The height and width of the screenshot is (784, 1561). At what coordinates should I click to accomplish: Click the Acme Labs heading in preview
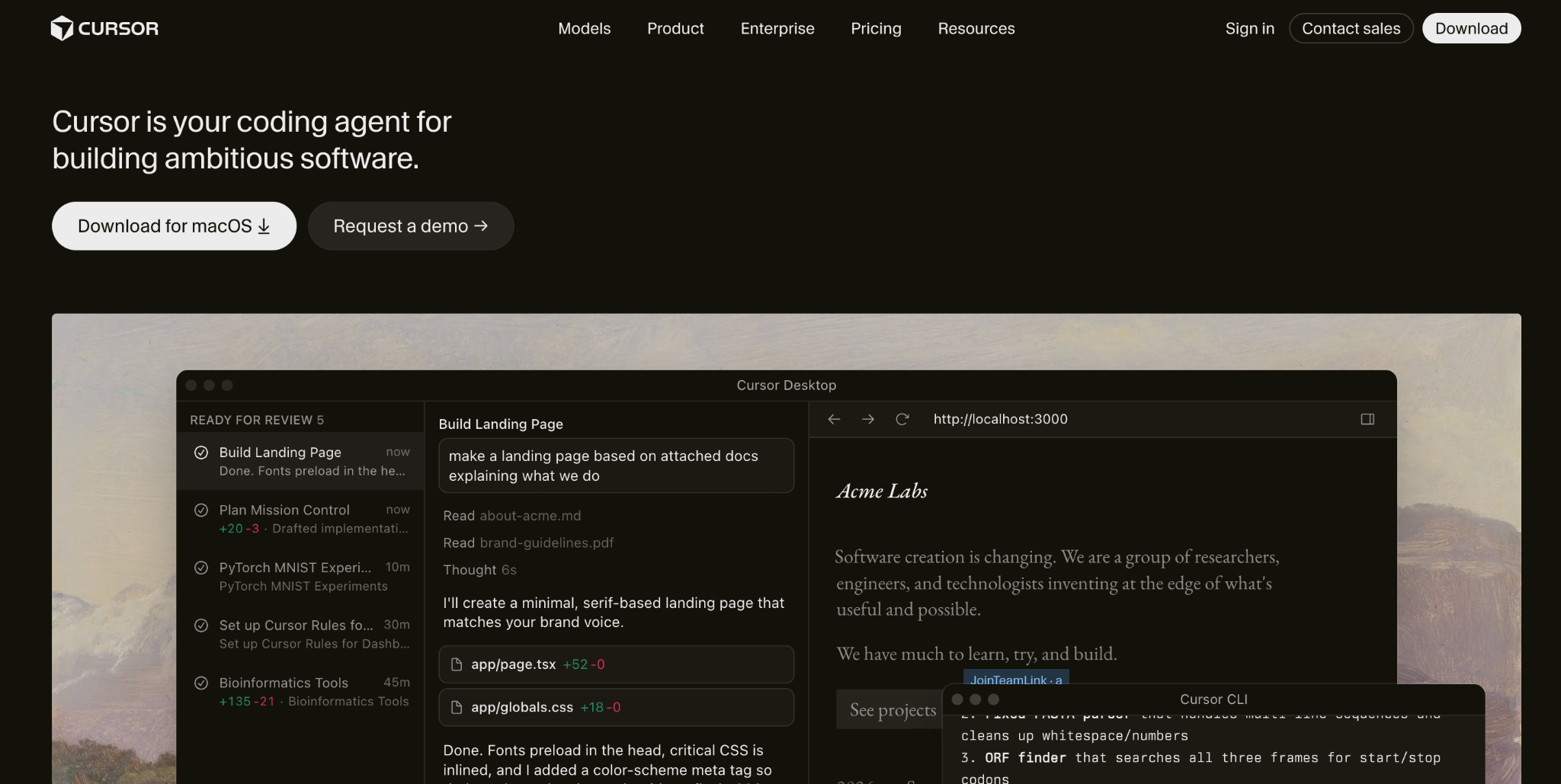click(x=882, y=491)
